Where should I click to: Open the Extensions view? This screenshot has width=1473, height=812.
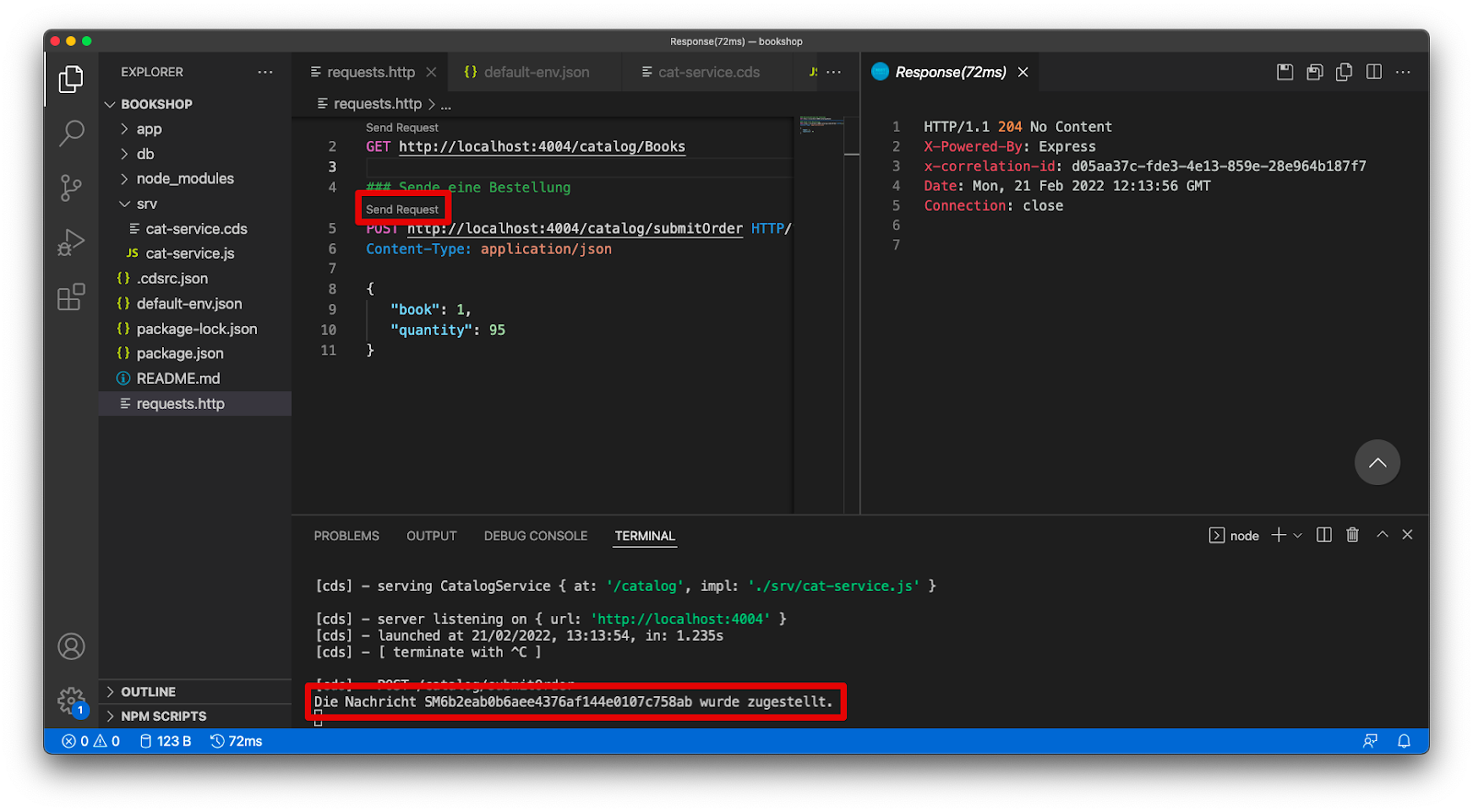pyautogui.click(x=71, y=296)
